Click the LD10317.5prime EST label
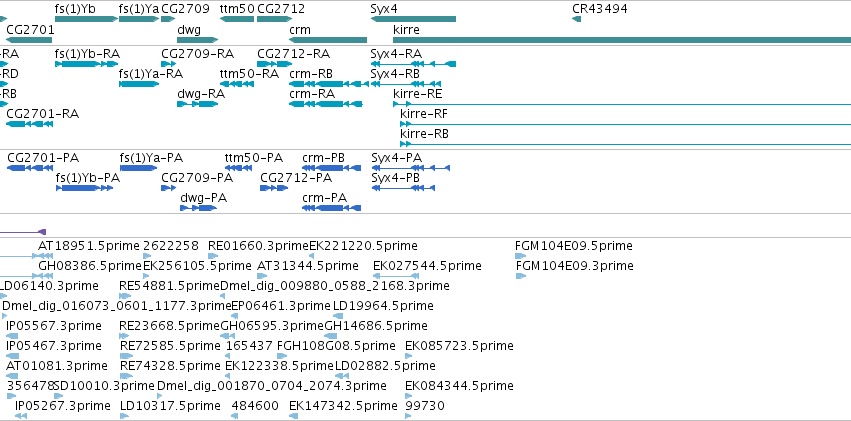 pyautogui.click(x=170, y=406)
